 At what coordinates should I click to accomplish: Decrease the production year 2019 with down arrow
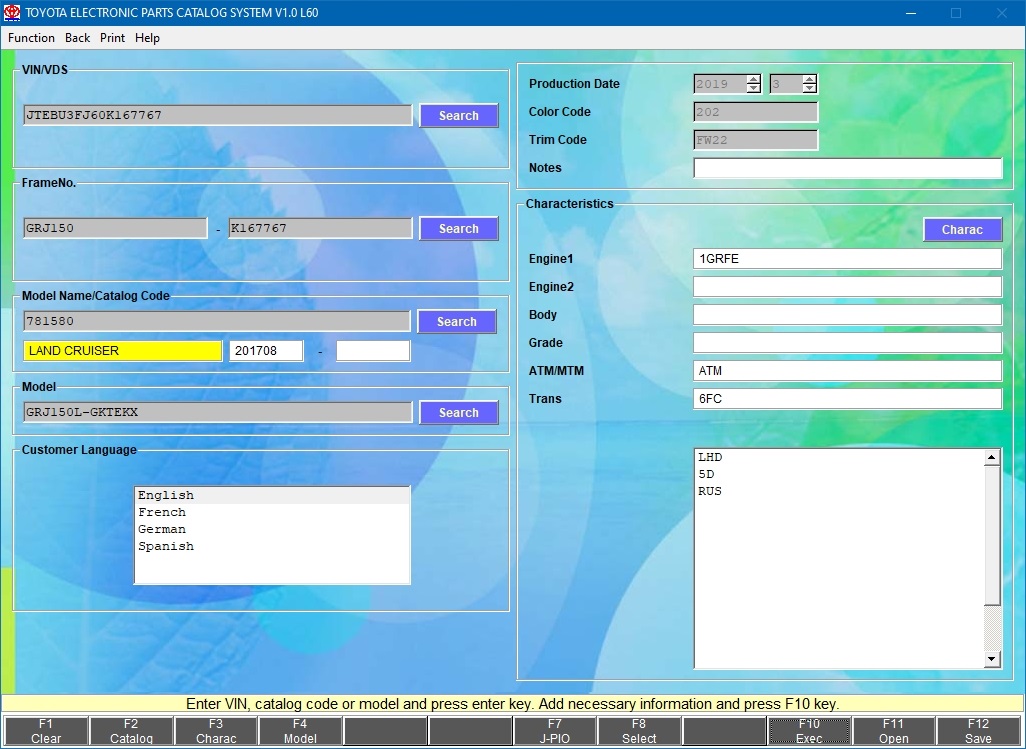[754, 88]
